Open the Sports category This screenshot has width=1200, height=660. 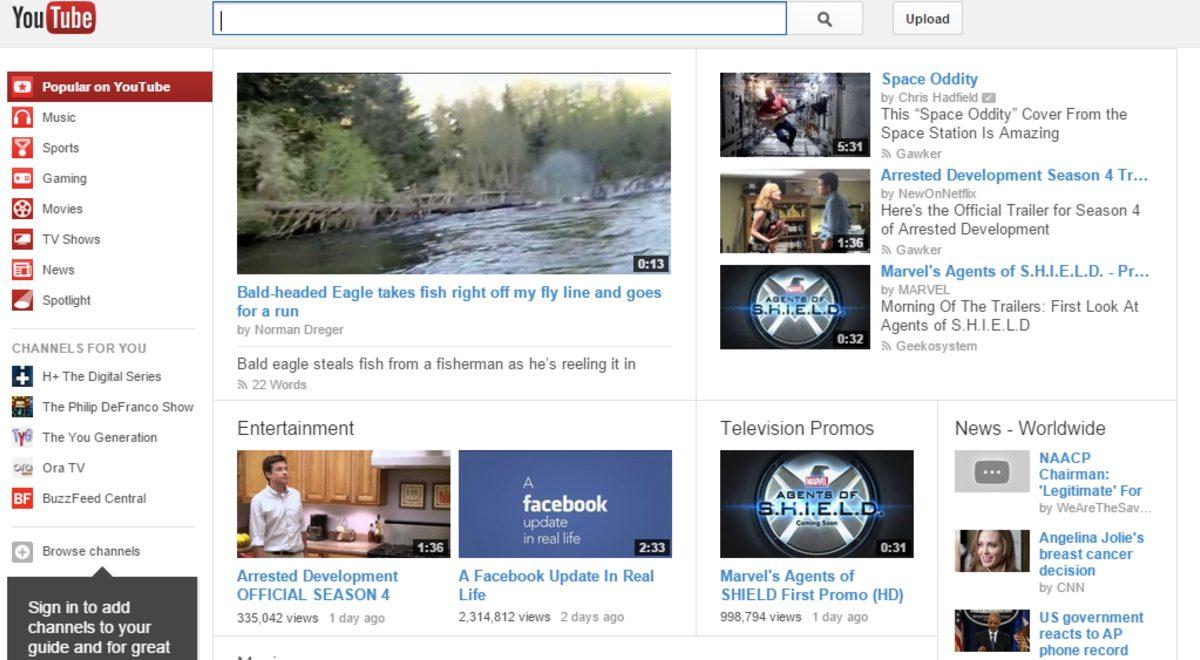60,148
